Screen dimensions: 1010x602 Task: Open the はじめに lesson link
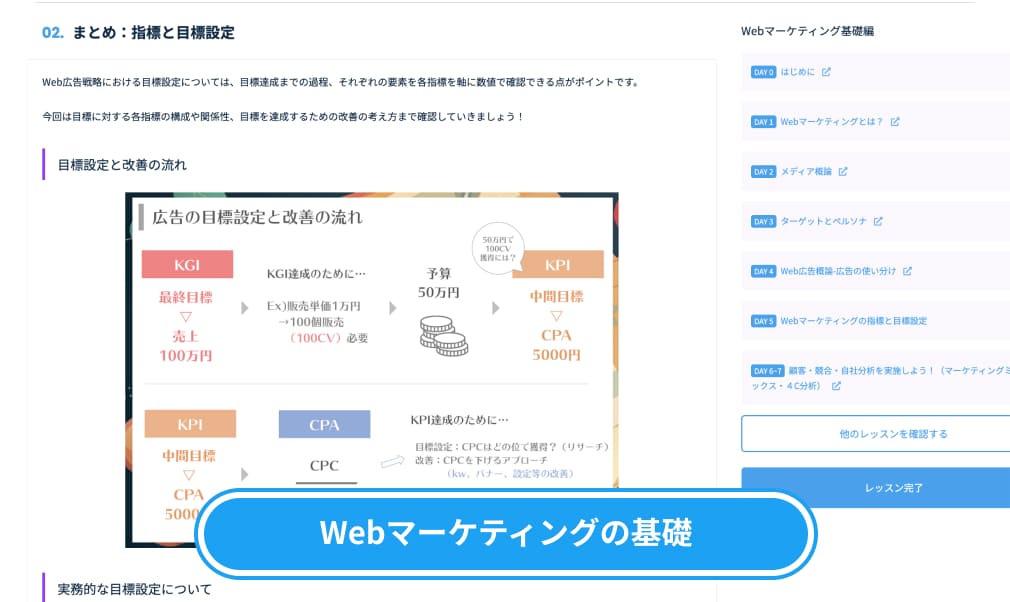[x=797, y=72]
